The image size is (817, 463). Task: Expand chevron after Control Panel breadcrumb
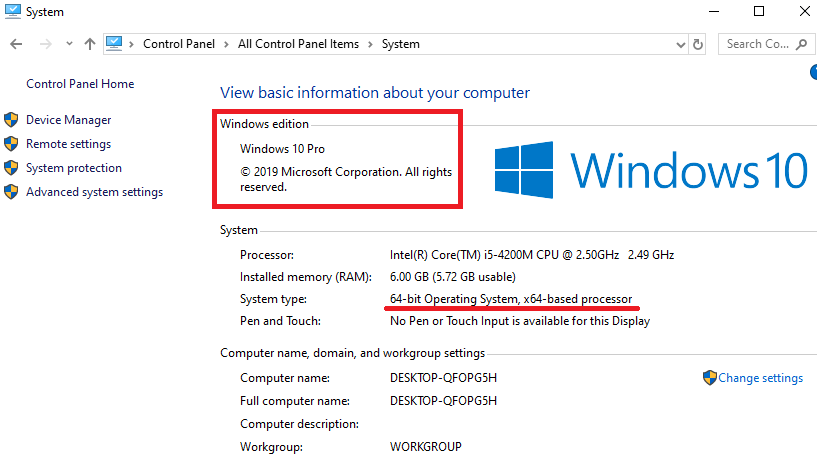tap(226, 44)
